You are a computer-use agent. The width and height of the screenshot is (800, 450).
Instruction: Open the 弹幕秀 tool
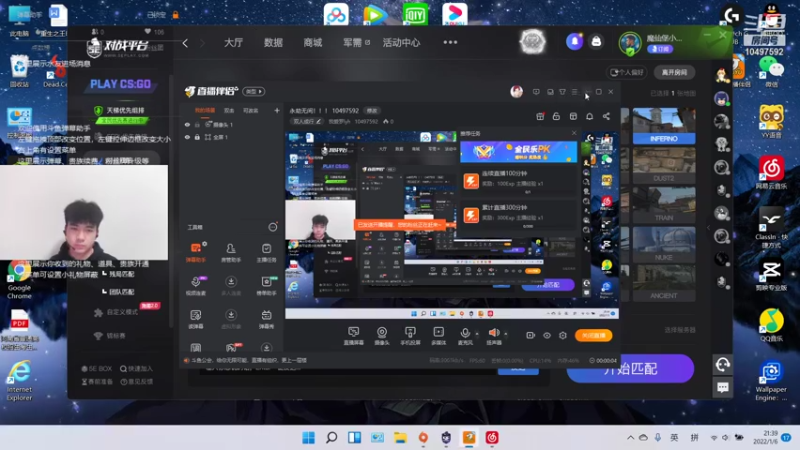pos(266,319)
